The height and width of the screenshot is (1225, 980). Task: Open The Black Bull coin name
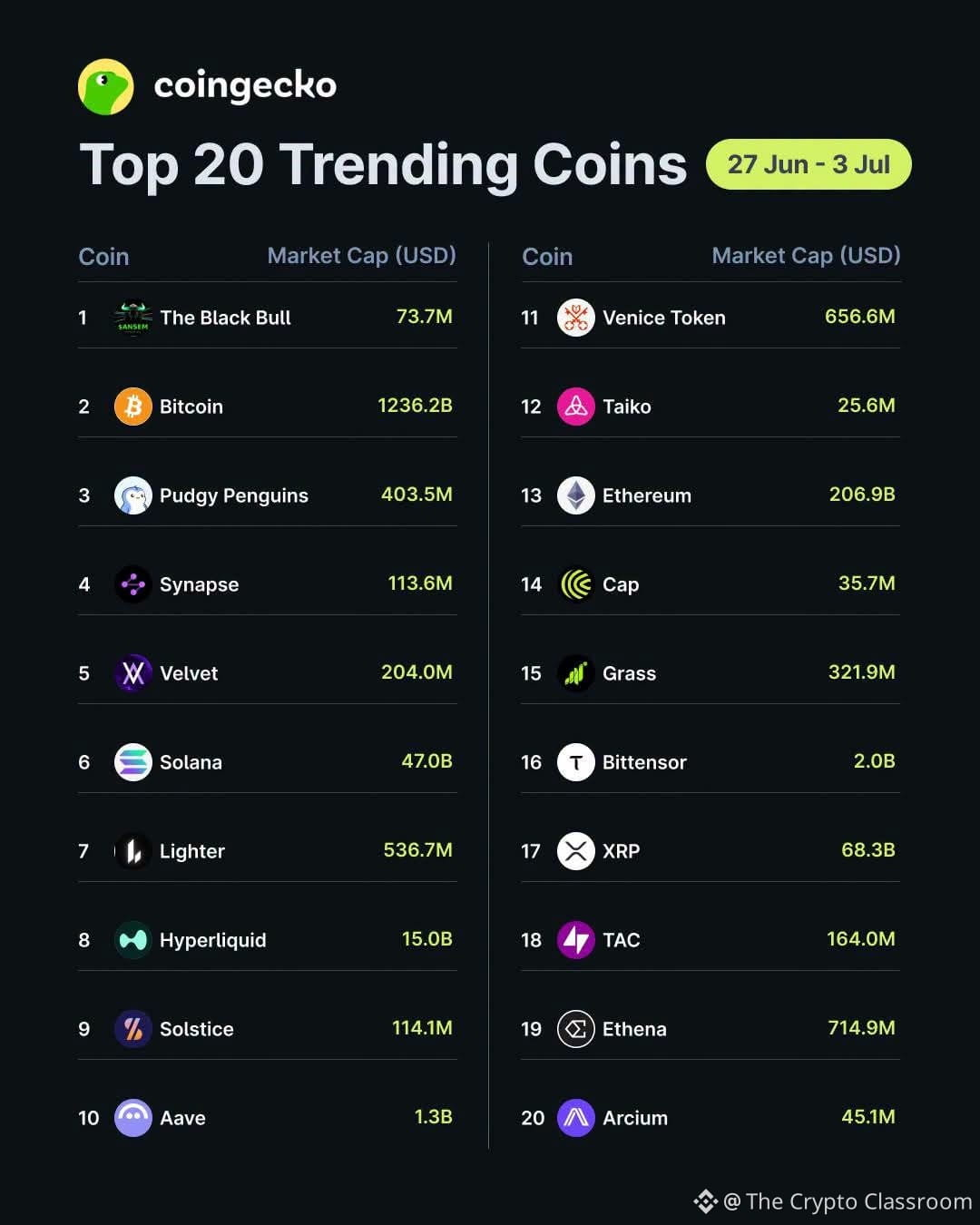tap(225, 318)
